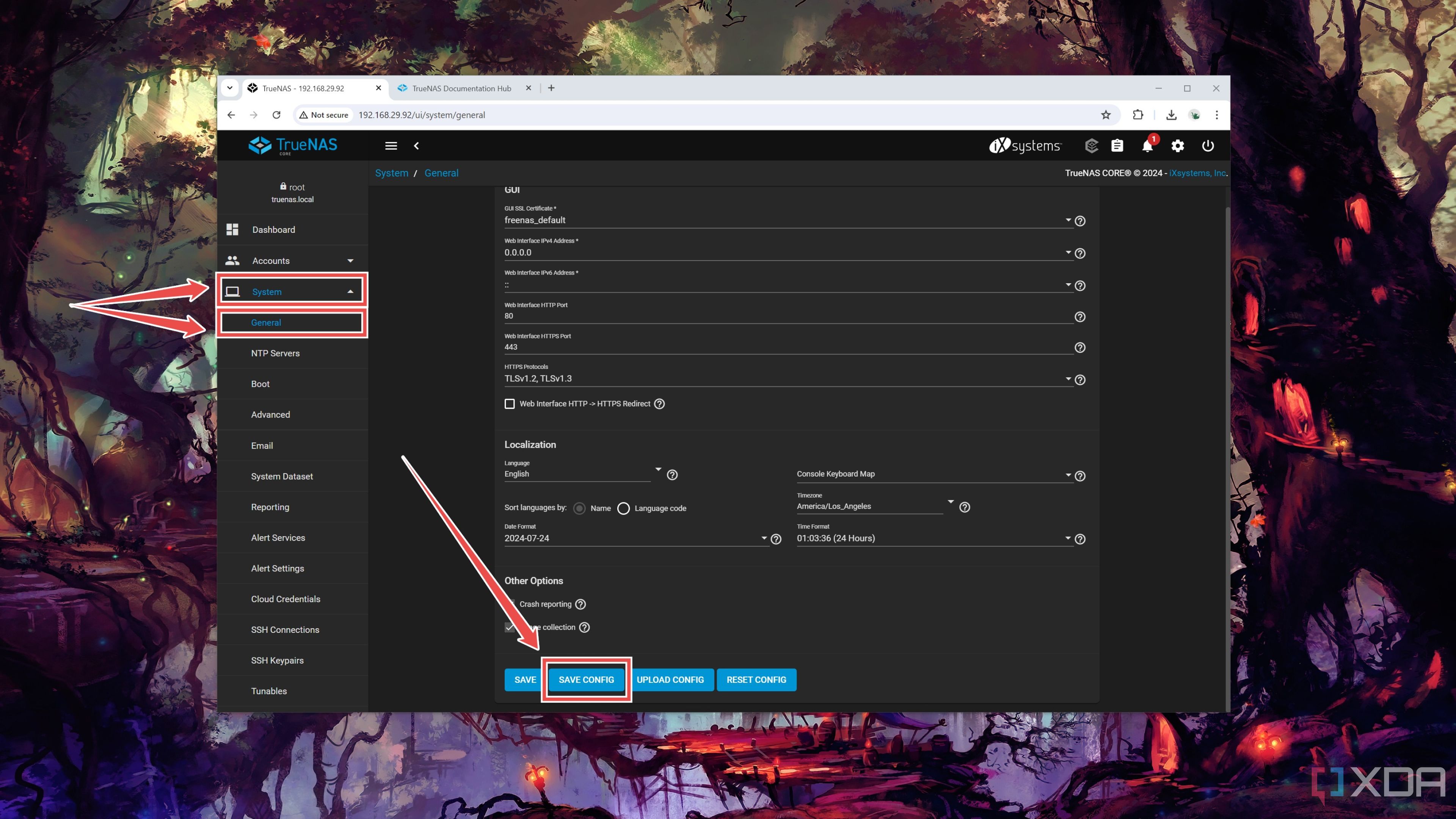The width and height of the screenshot is (1456, 819).
Task: Click the UPLOAD CONFIG button
Action: point(670,679)
